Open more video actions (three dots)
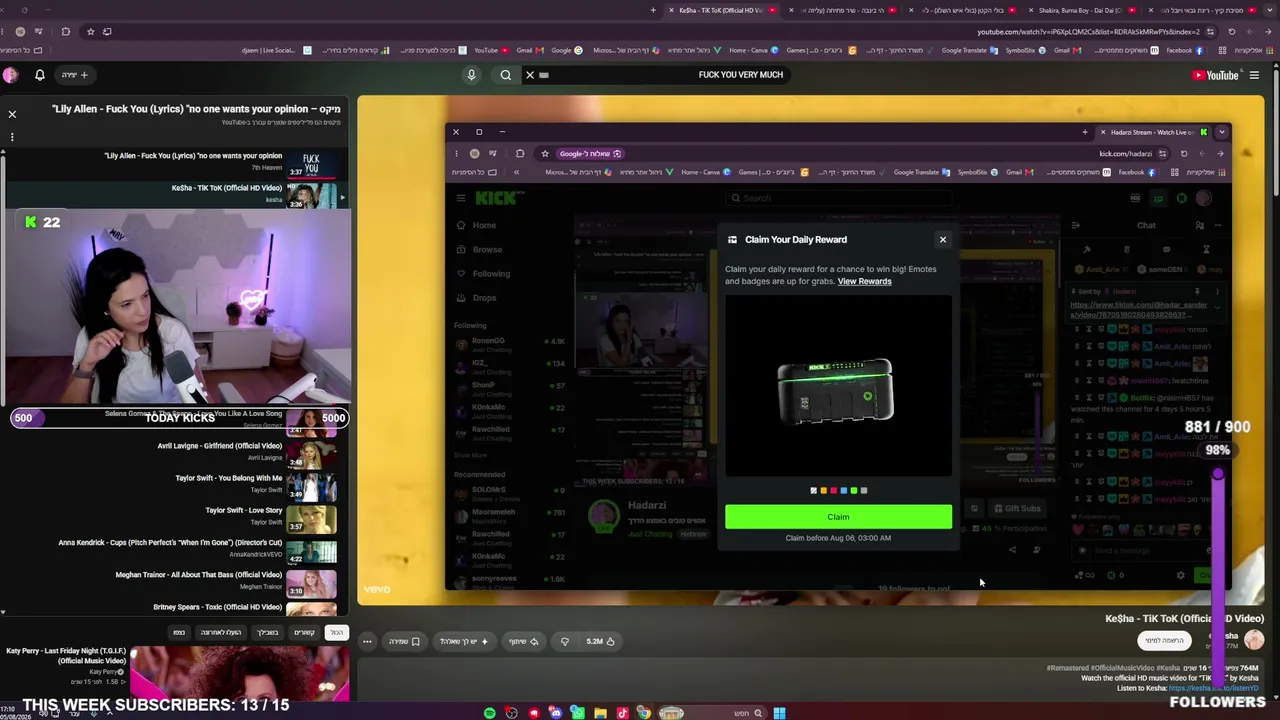This screenshot has width=1280, height=720. (x=367, y=641)
